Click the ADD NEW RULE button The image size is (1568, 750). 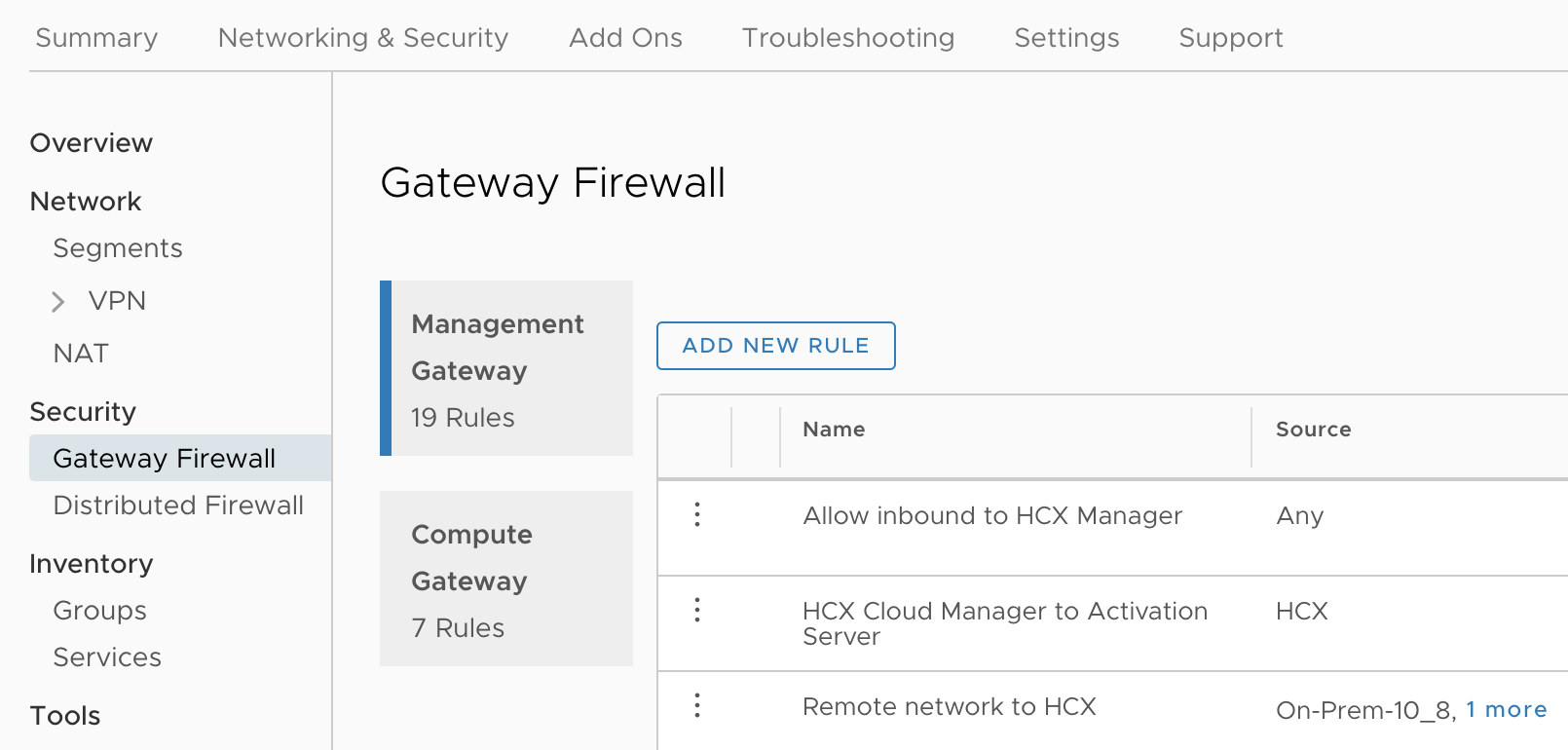(775, 346)
